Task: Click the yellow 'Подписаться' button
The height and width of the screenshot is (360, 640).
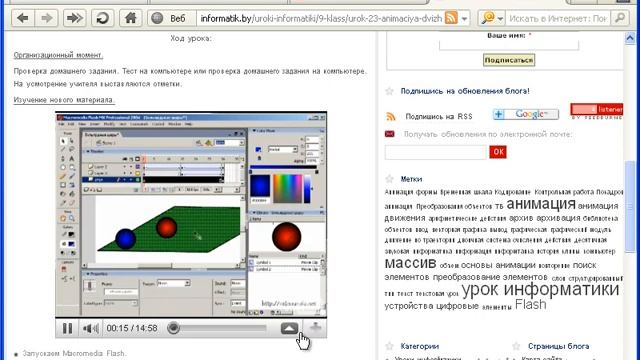Action: pos(509,60)
